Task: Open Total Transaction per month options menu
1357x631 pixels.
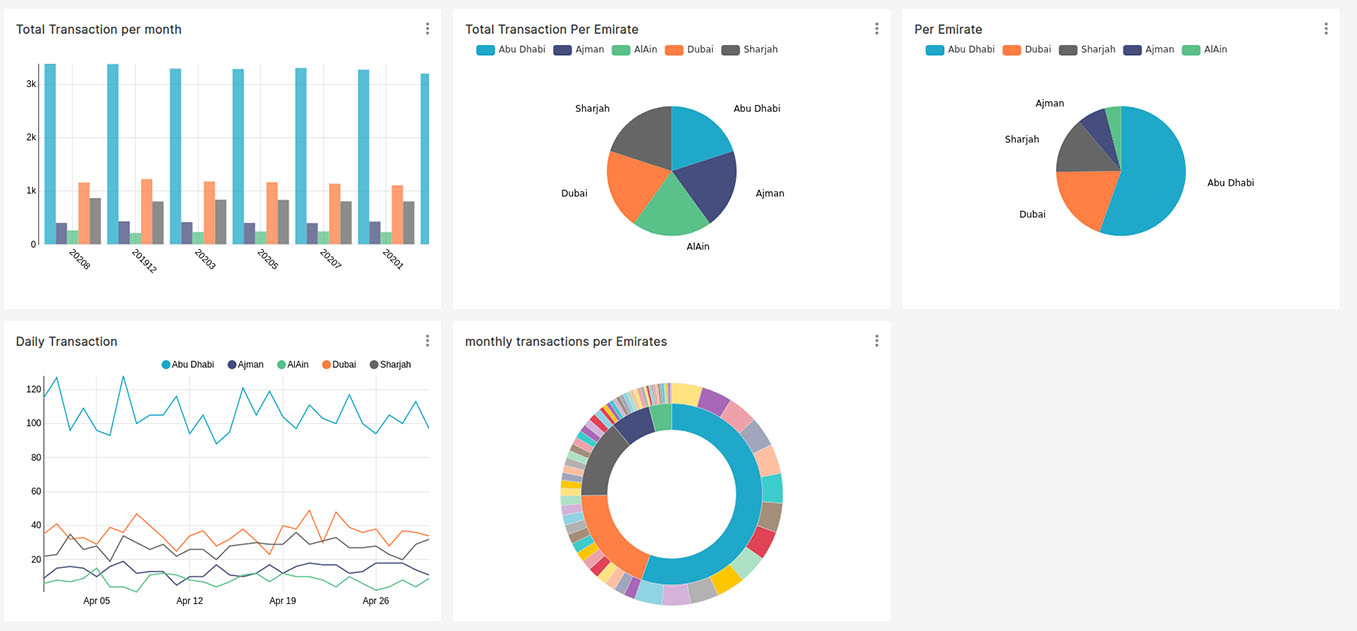Action: [x=427, y=29]
